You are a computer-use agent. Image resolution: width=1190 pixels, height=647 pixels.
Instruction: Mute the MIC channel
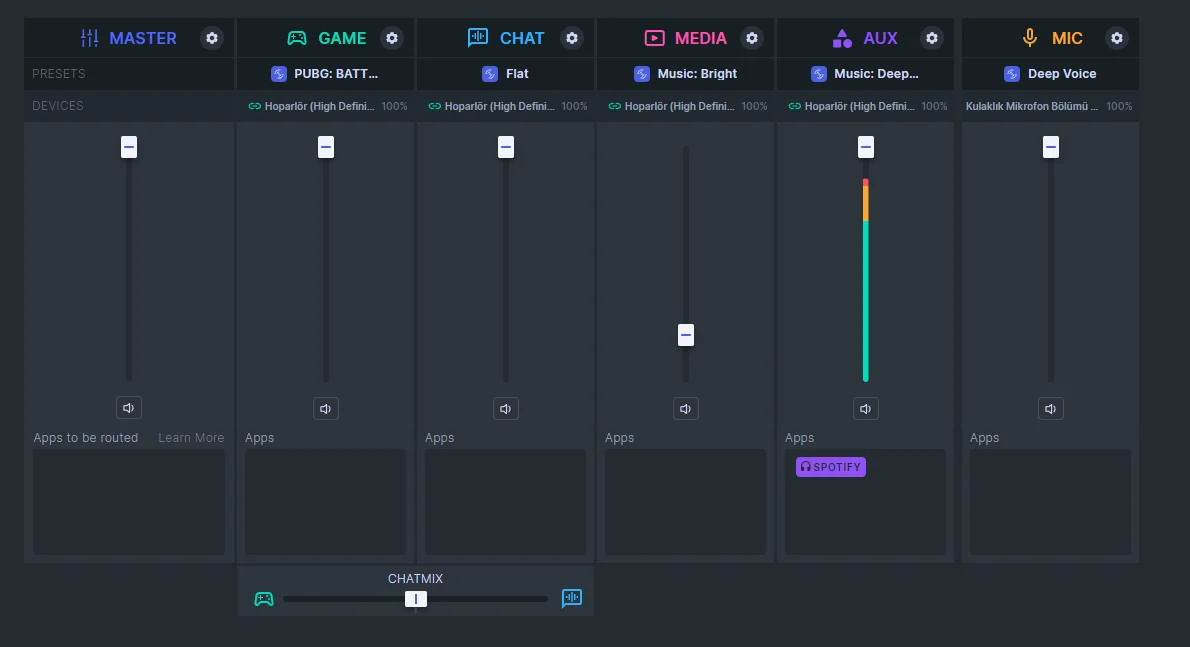pyautogui.click(x=1050, y=409)
